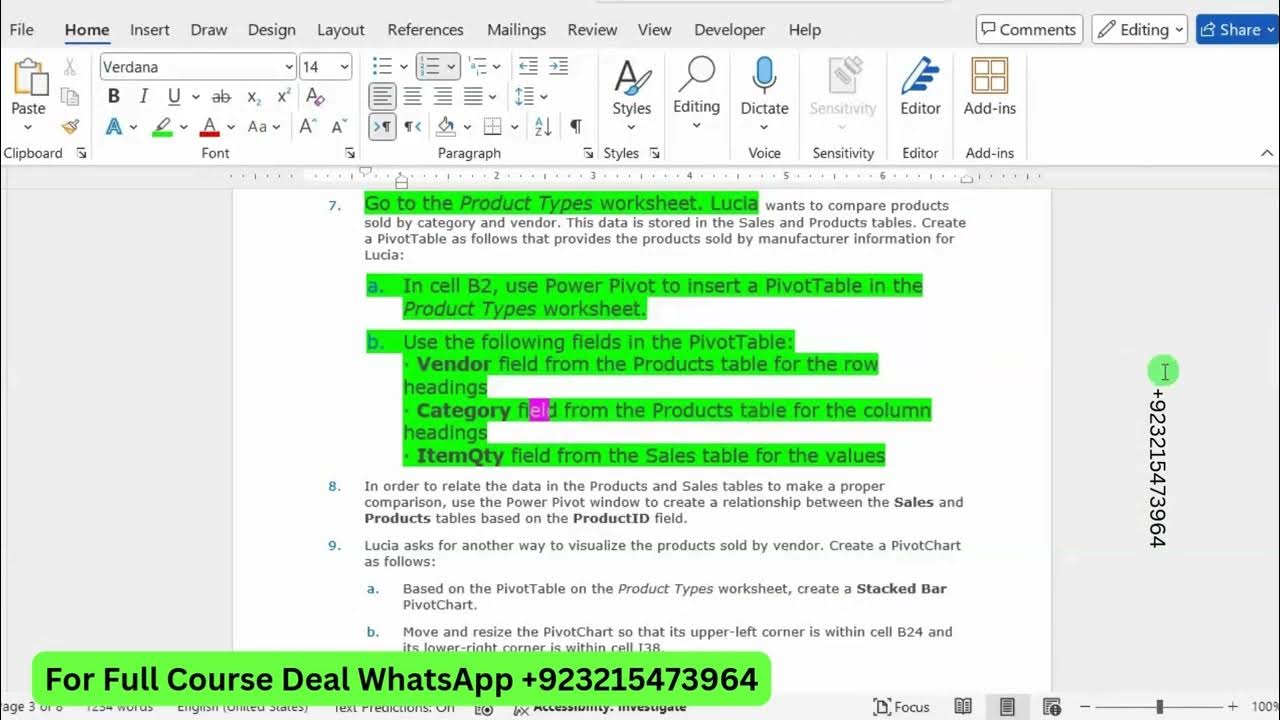Switch to the Design tab
This screenshot has width=1280, height=720.
272,30
